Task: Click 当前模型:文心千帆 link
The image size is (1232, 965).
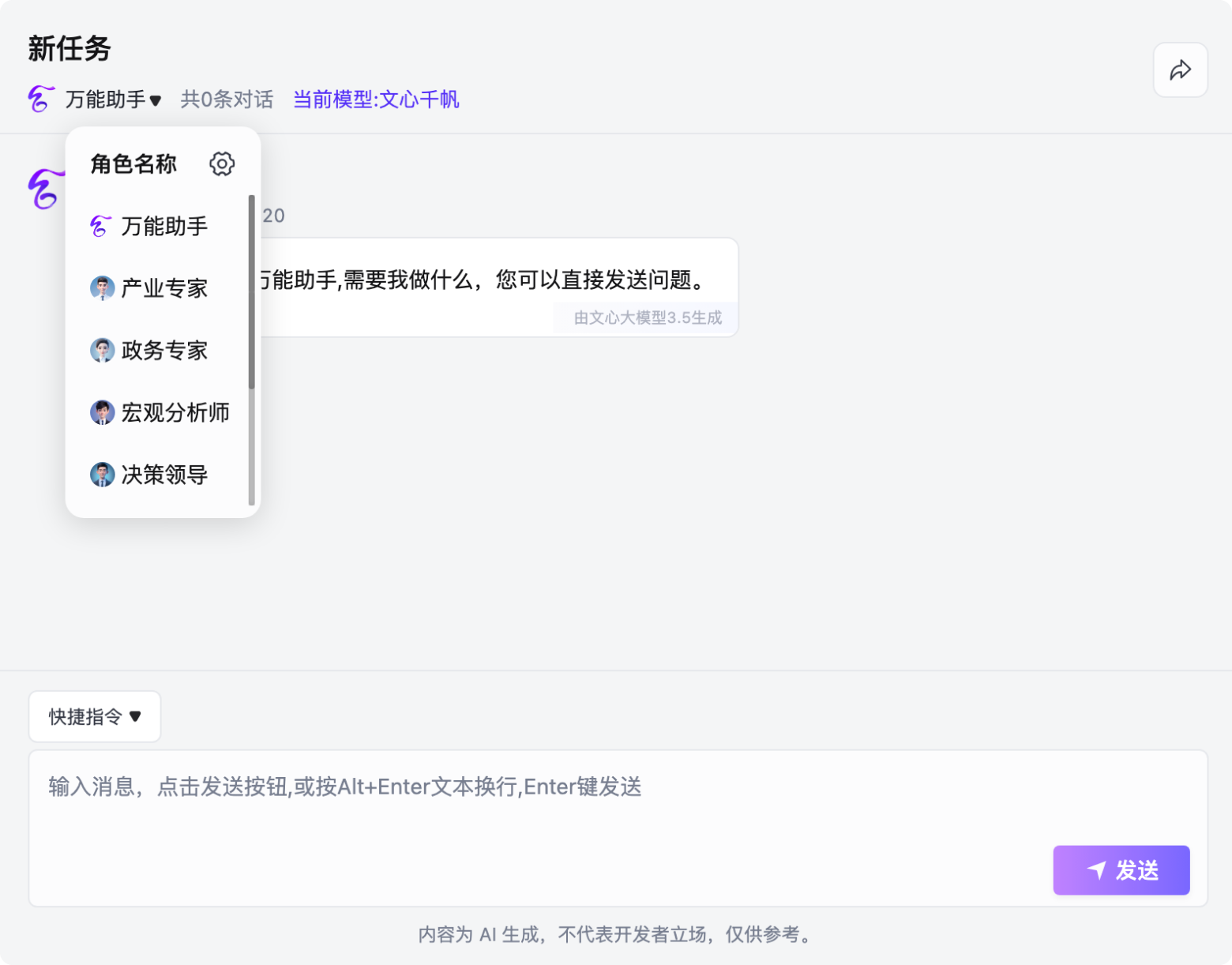Action: click(x=376, y=100)
